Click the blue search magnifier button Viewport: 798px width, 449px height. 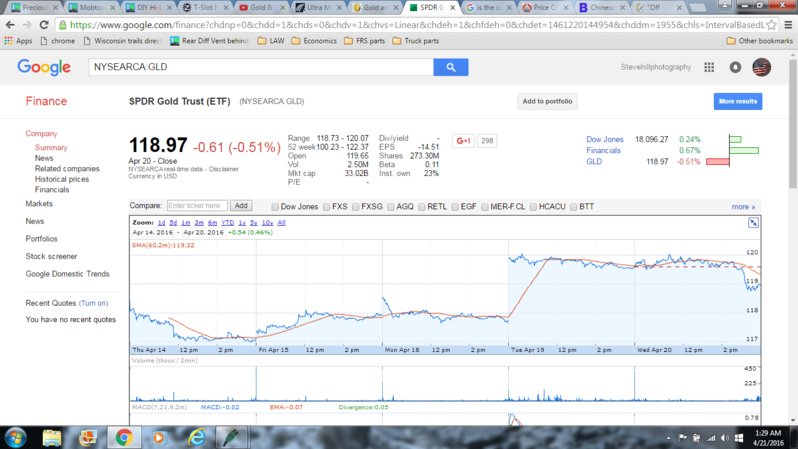coord(451,67)
